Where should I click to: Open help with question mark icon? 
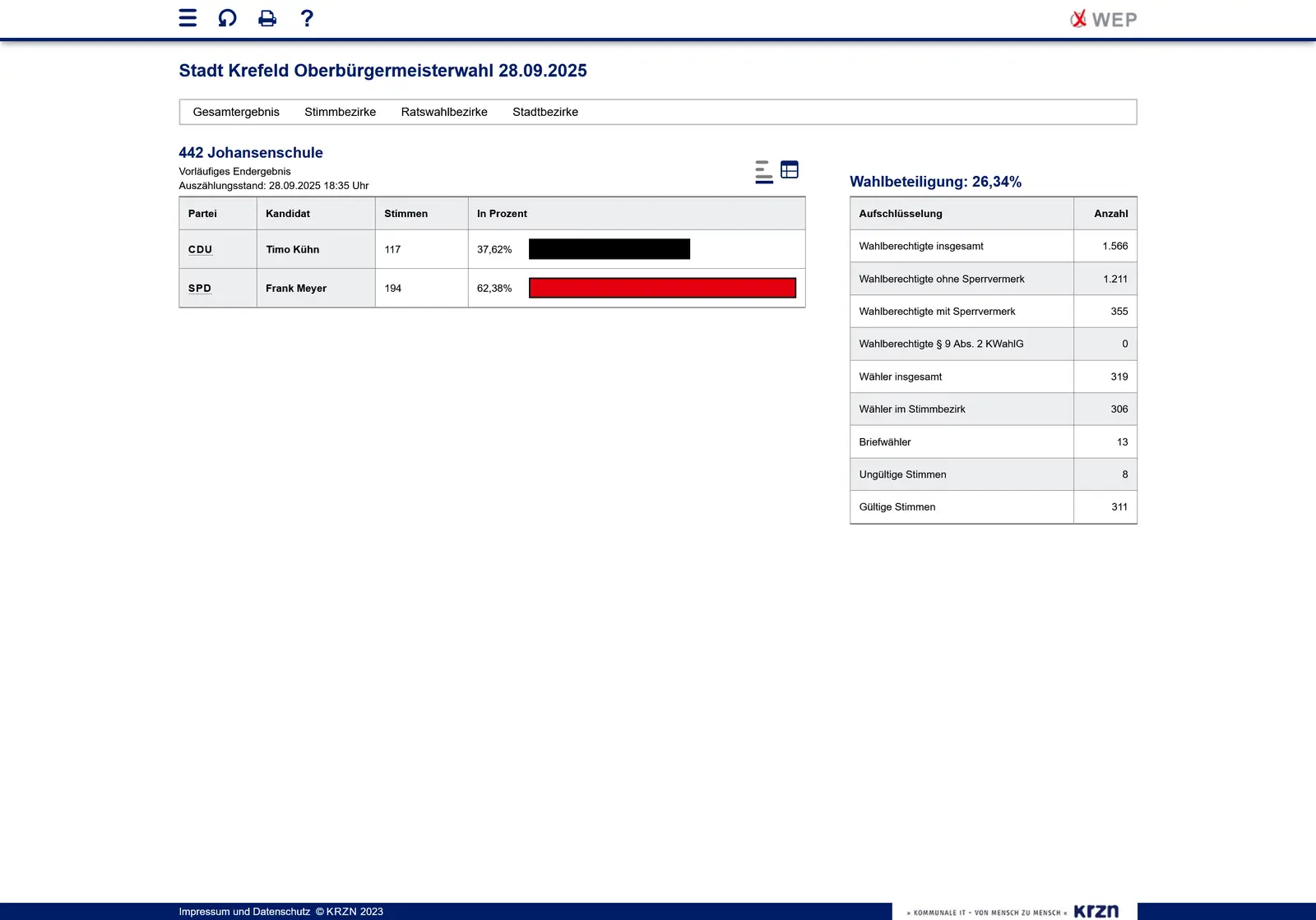click(307, 18)
